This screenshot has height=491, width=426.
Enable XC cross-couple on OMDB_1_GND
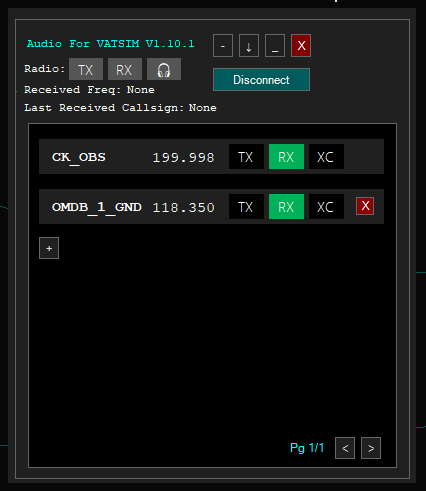click(x=326, y=207)
